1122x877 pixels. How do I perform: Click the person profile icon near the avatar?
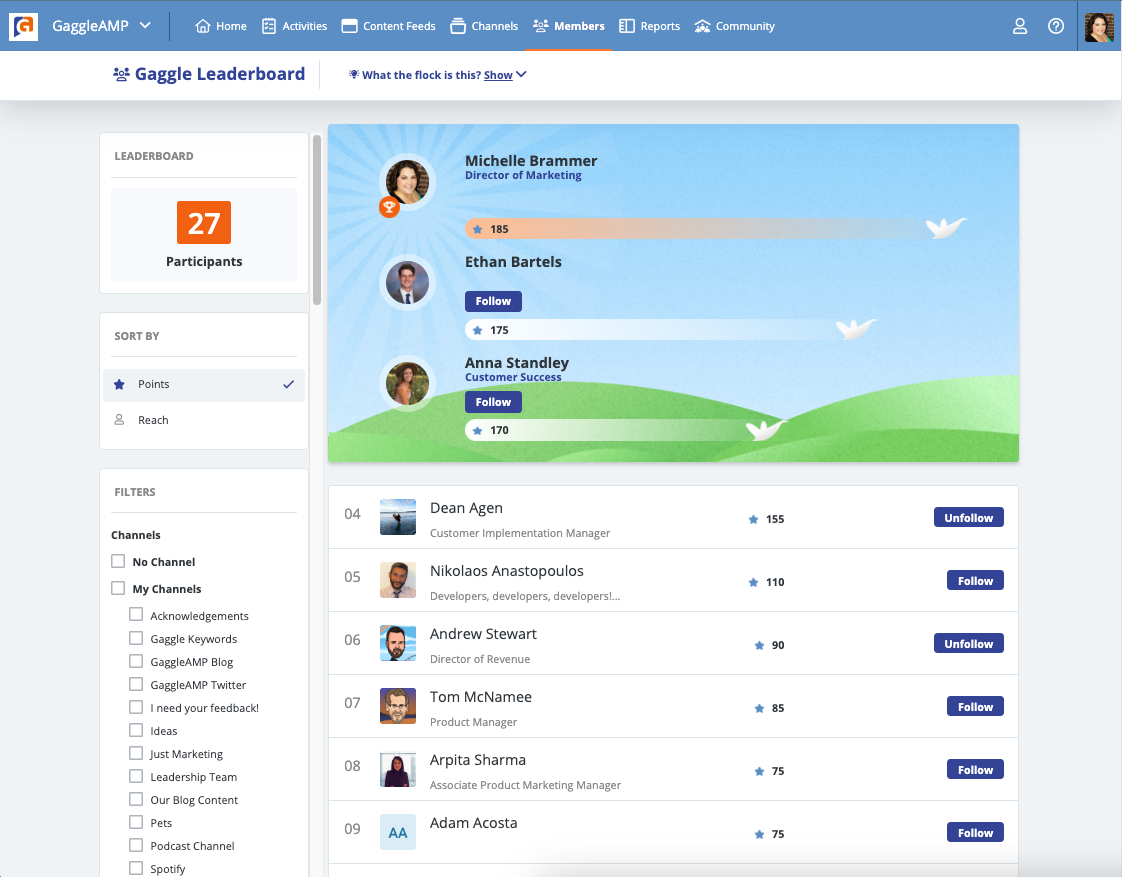coord(1020,26)
